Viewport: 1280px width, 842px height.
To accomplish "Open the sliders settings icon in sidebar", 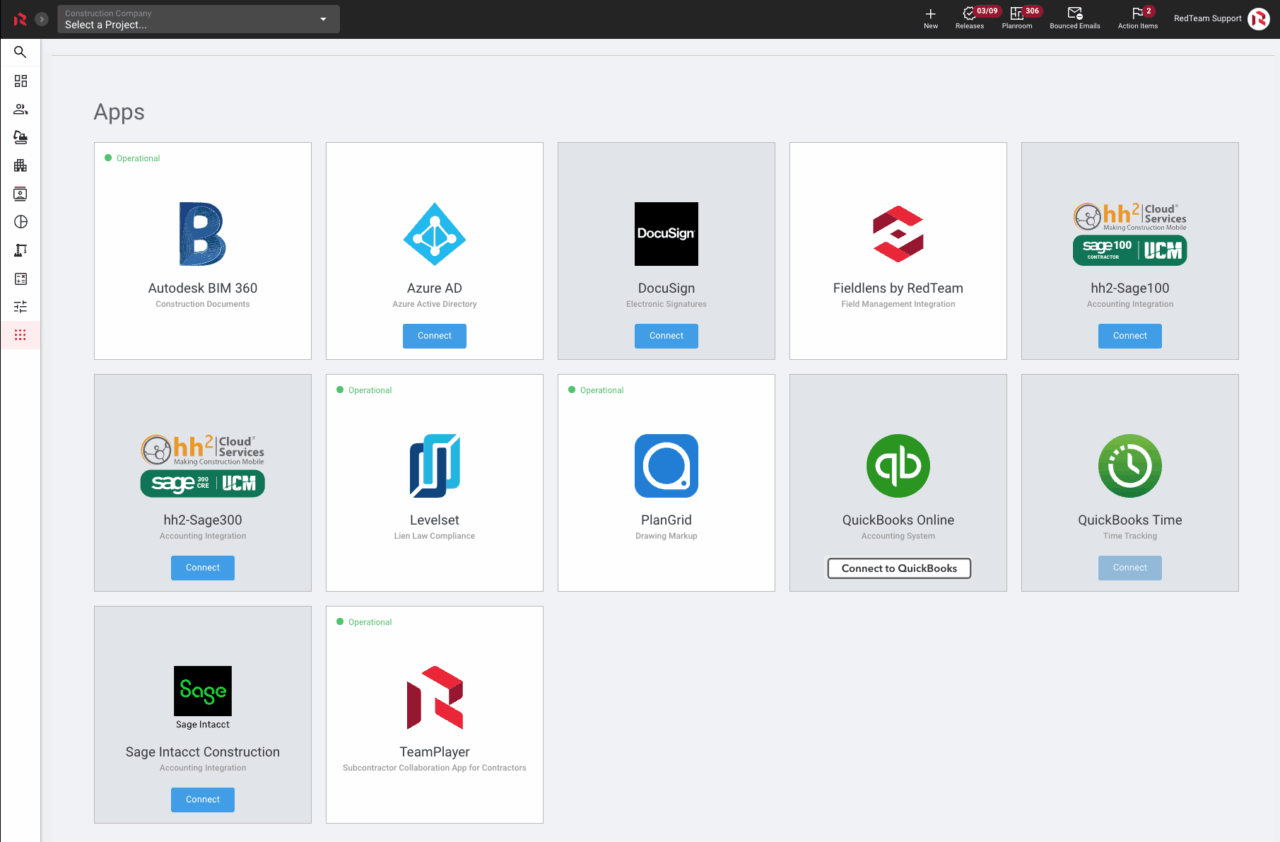I will (x=20, y=307).
